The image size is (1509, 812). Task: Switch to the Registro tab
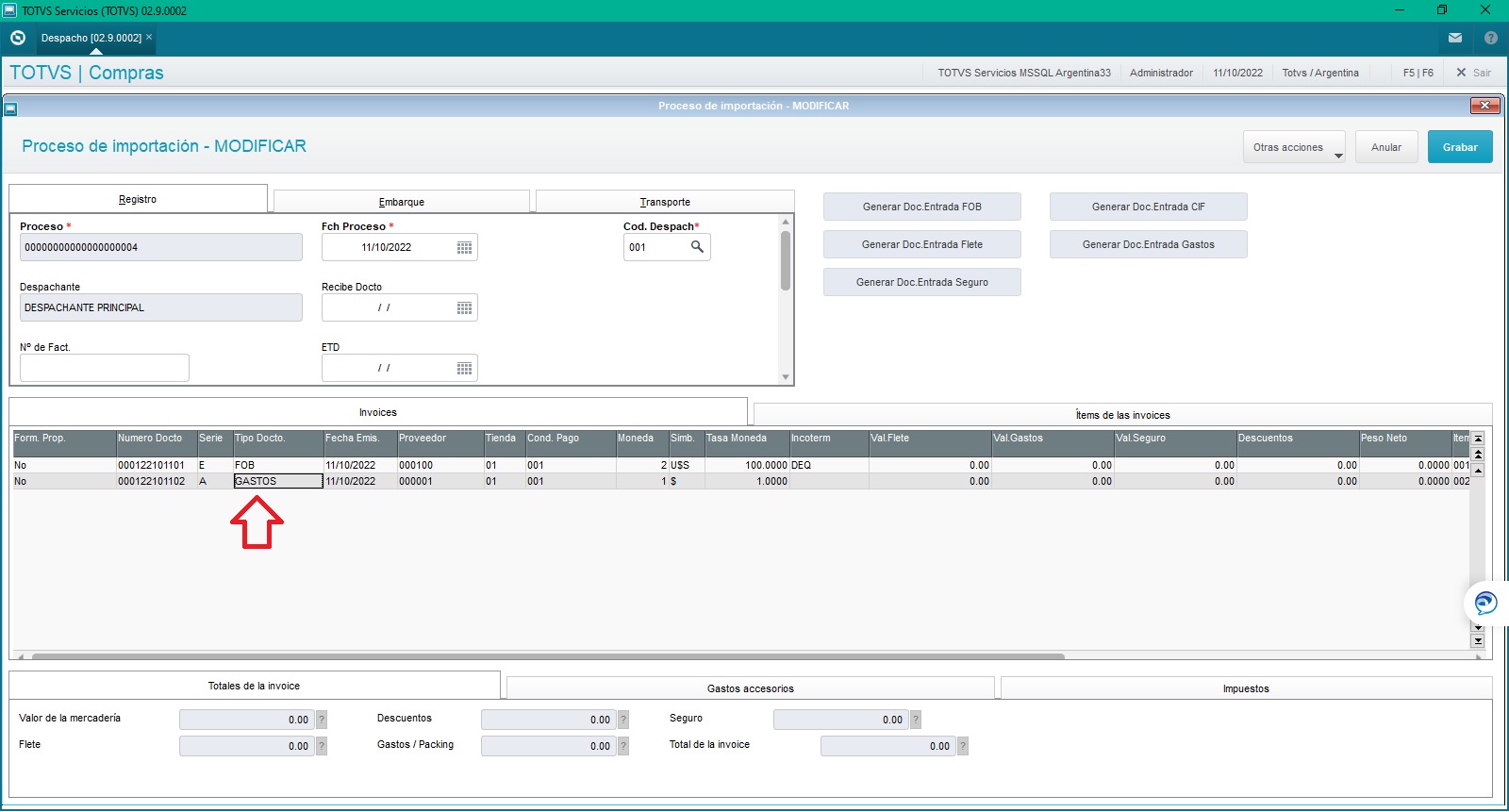pos(138,199)
